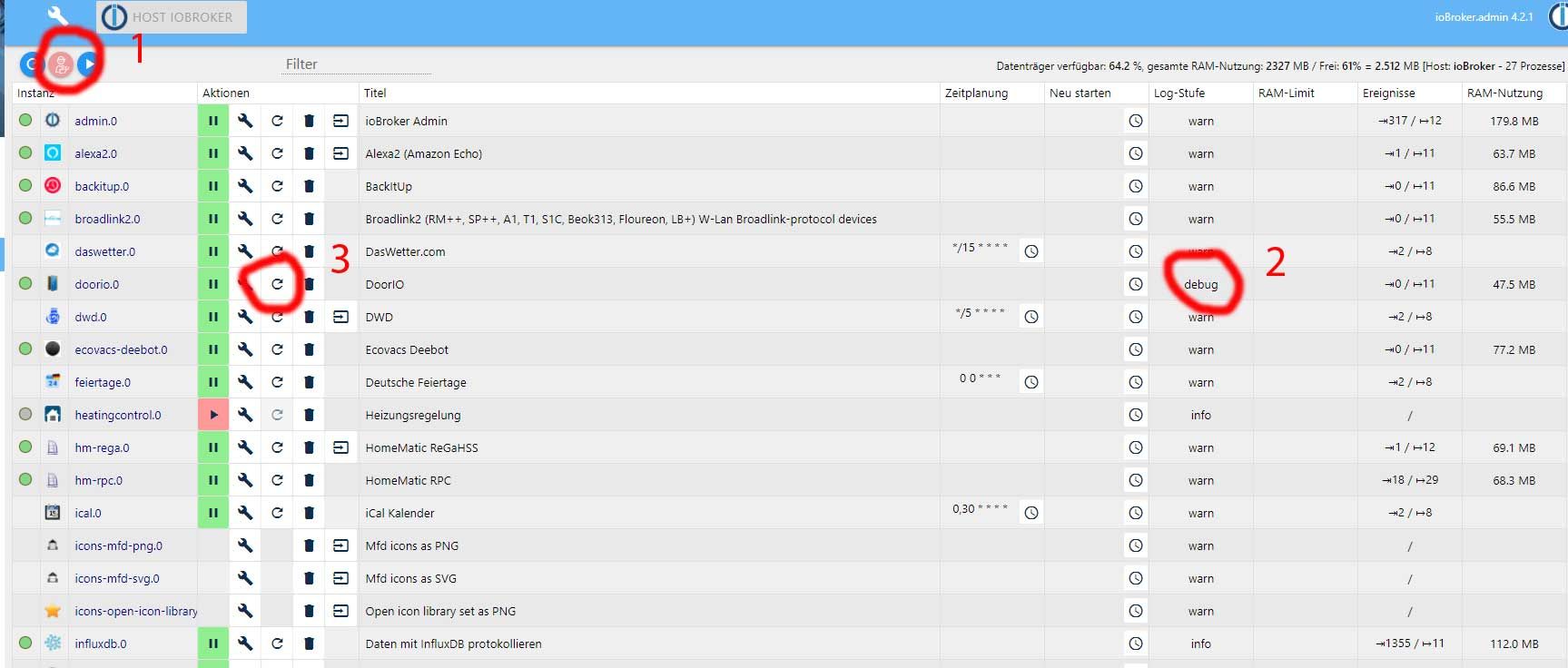Screen dimensions: 1568x668
Task: Delete icons-open-icon-library instance
Action: click(x=309, y=611)
